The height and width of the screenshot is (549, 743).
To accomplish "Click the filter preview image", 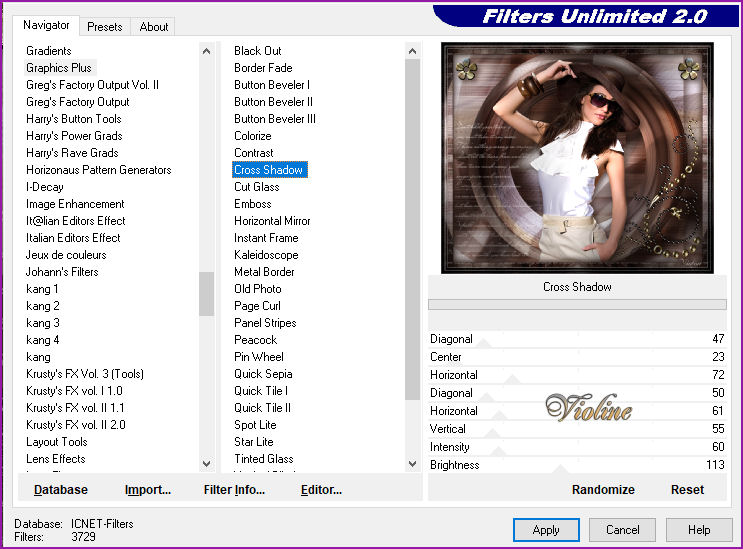I will click(x=577, y=158).
